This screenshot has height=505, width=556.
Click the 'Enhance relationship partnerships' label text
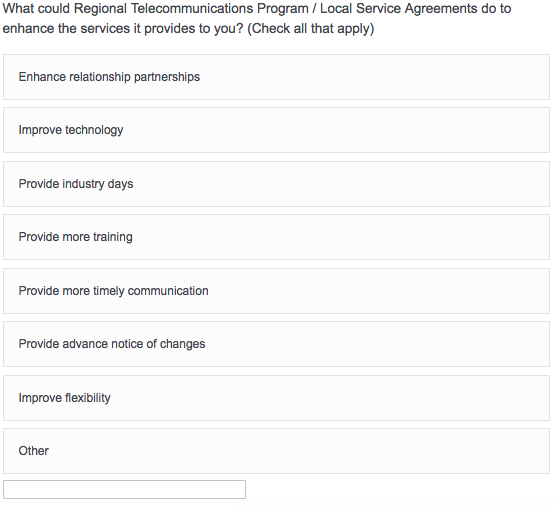point(109,77)
